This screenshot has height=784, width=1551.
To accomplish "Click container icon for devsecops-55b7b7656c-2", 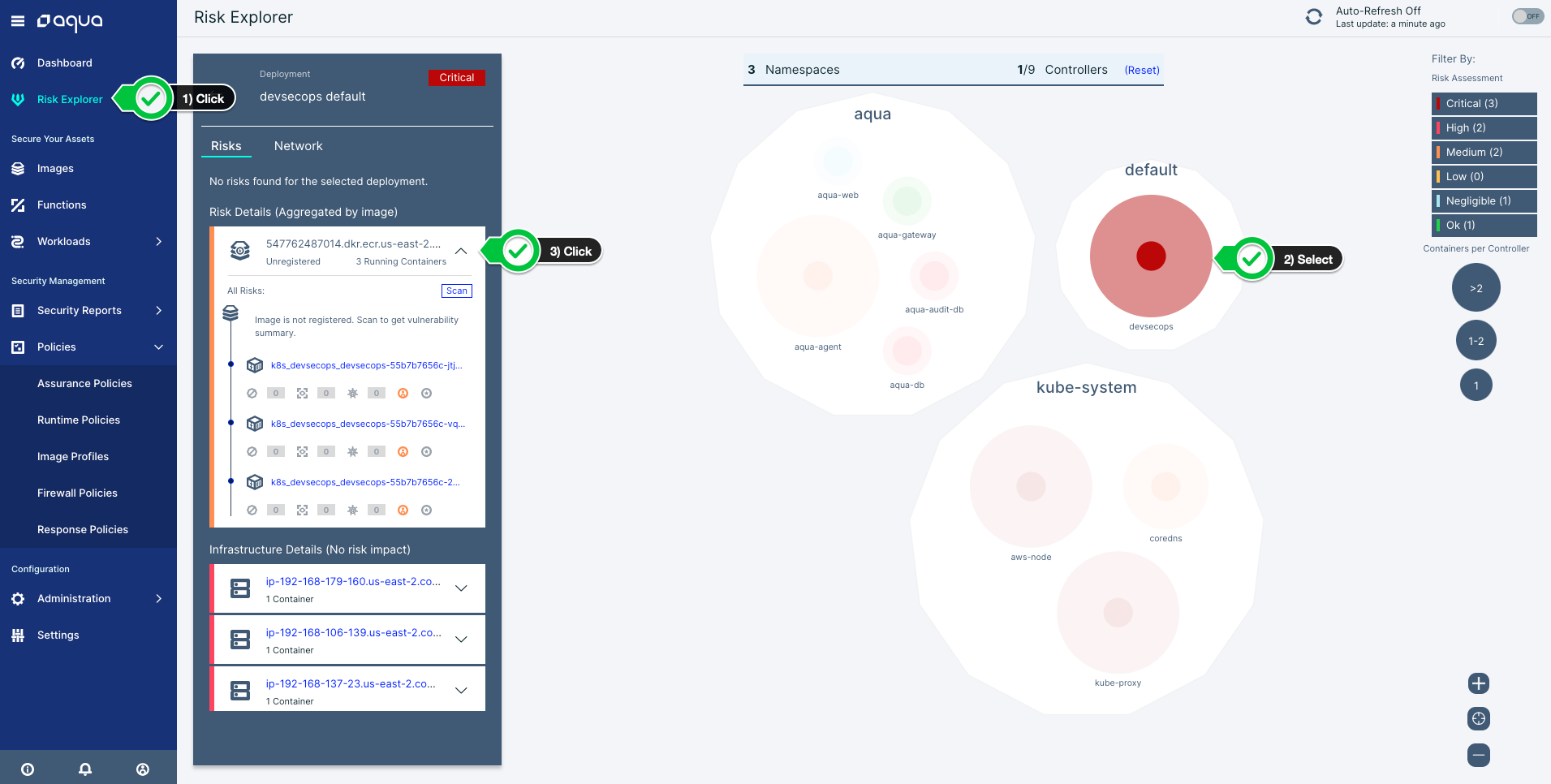I will (255, 482).
